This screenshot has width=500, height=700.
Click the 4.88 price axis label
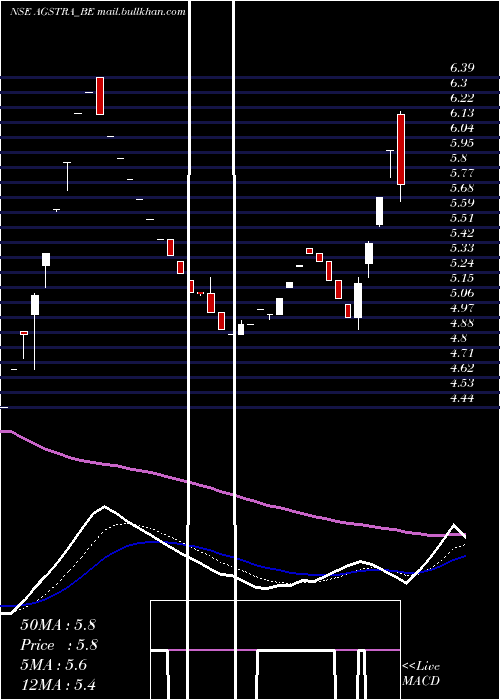(462, 323)
